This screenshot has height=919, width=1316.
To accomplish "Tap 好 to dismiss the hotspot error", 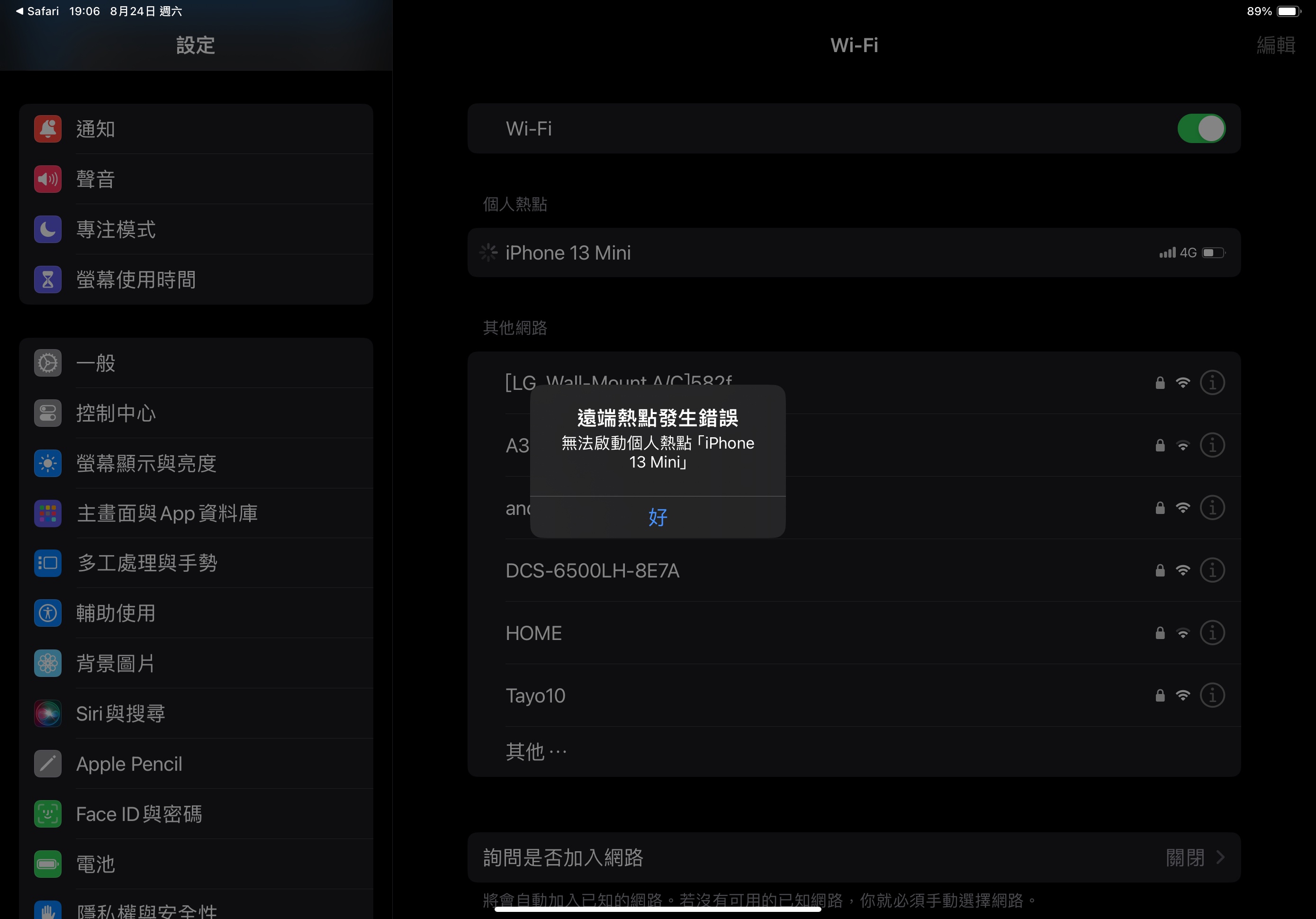I will click(658, 517).
